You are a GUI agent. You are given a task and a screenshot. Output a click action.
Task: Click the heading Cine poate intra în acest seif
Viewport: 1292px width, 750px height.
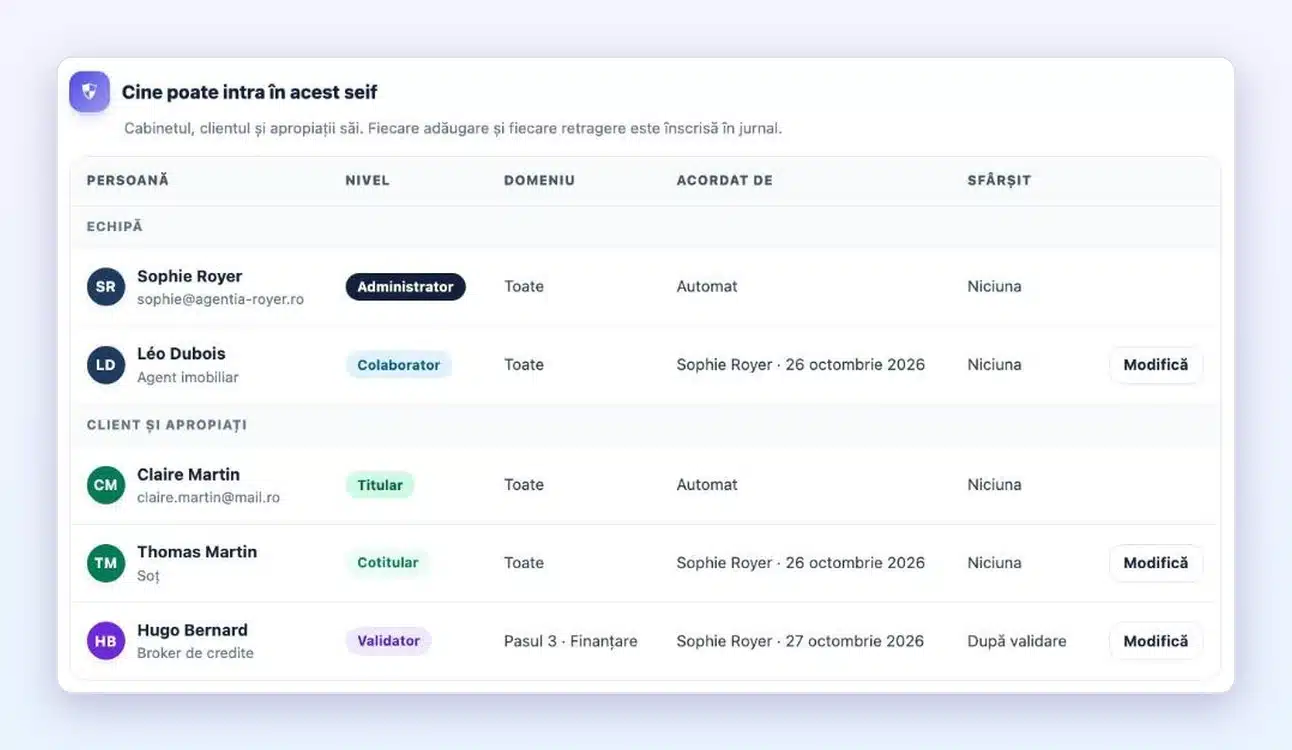(x=250, y=92)
